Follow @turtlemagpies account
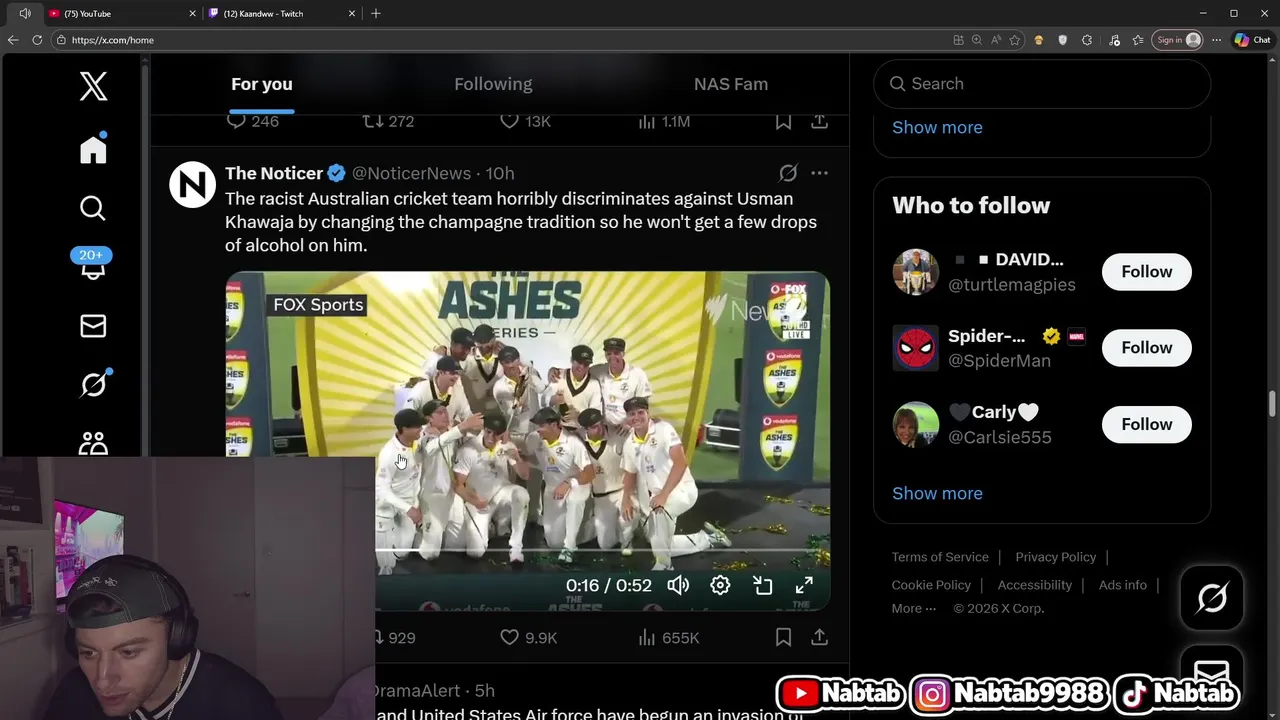The image size is (1280, 720). point(1146,272)
